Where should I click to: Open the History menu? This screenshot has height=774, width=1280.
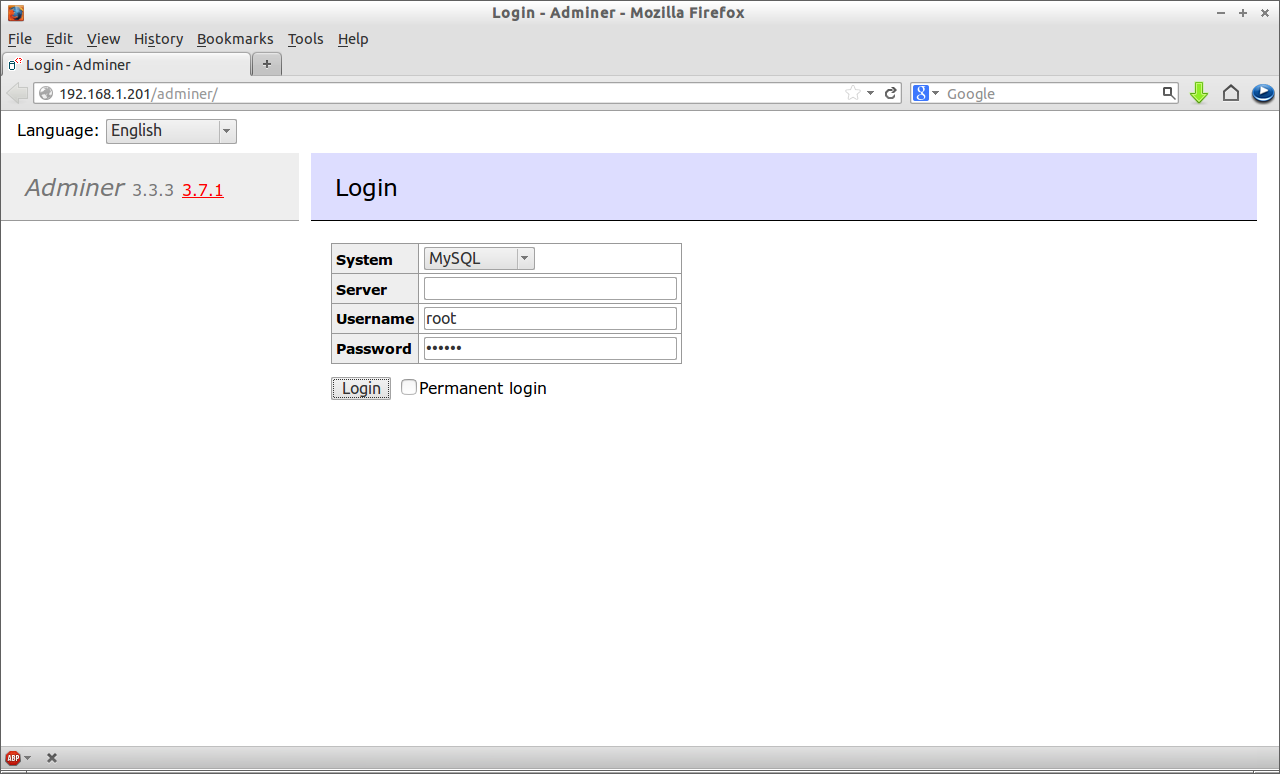click(158, 39)
